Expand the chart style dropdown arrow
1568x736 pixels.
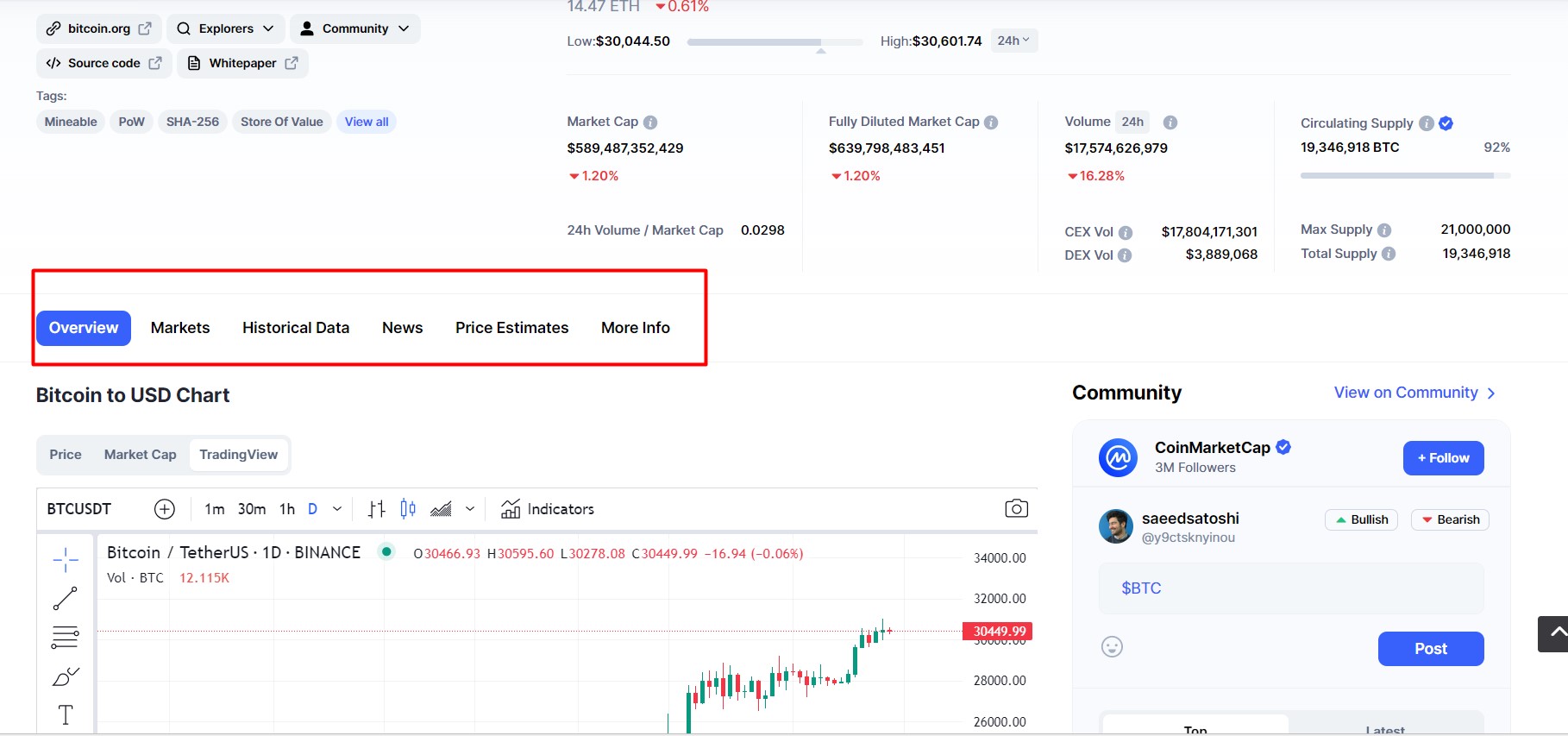pos(470,509)
